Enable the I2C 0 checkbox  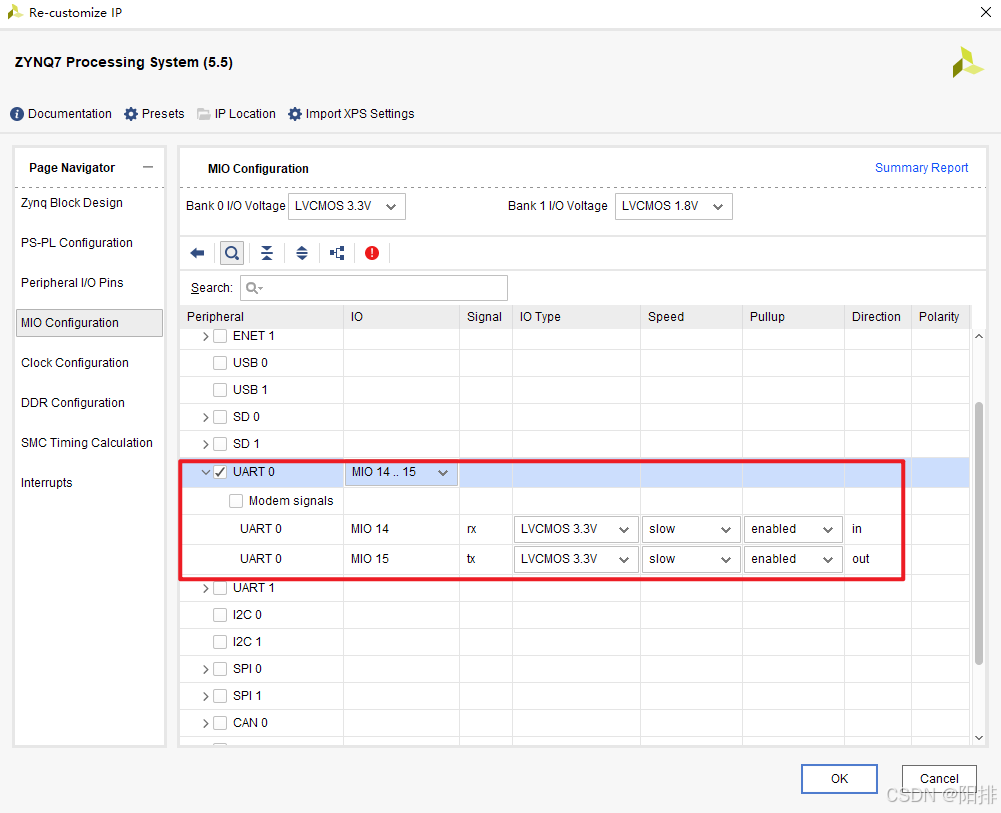[220, 615]
